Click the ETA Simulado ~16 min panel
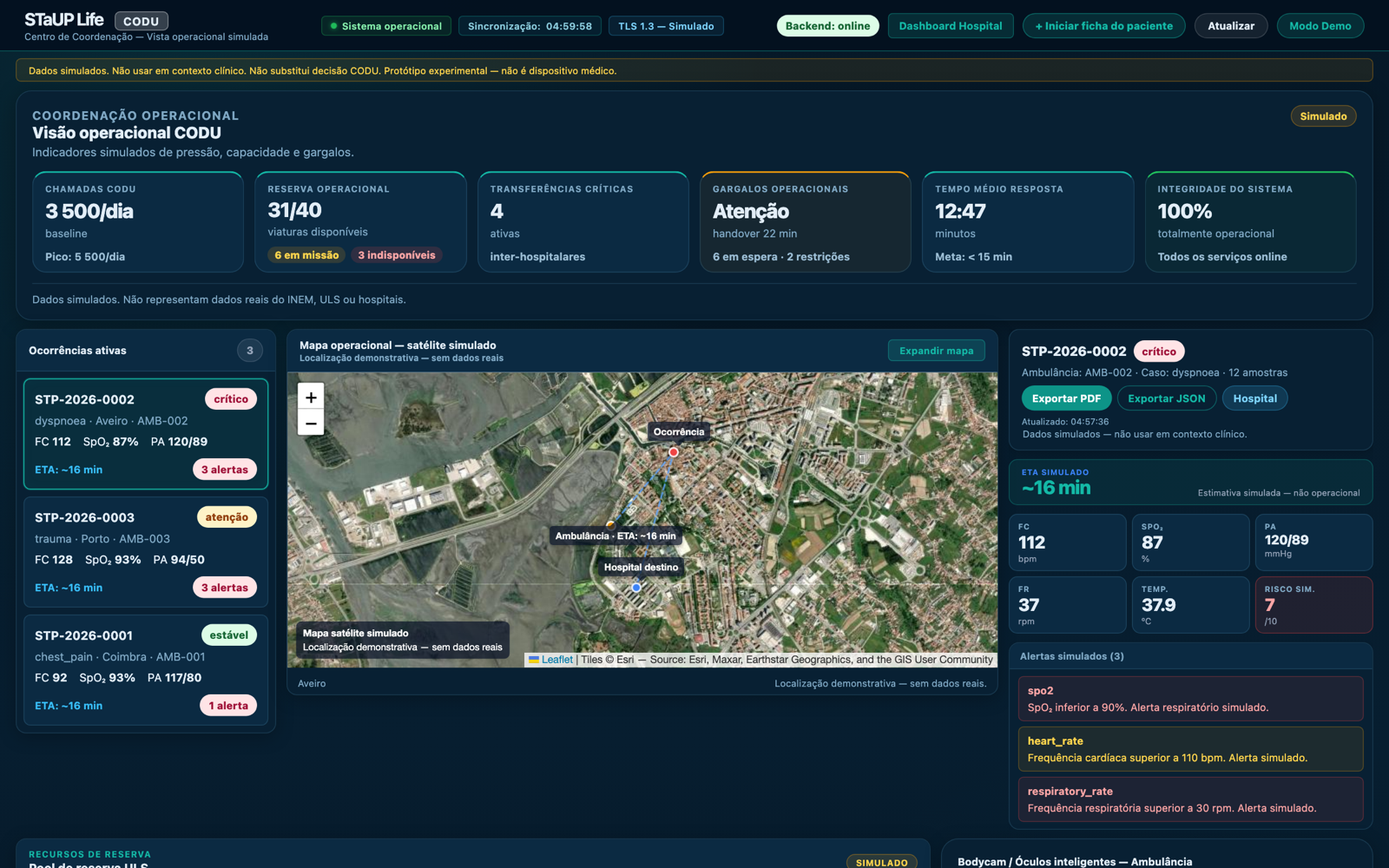This screenshot has width=1389, height=868. click(x=1190, y=482)
